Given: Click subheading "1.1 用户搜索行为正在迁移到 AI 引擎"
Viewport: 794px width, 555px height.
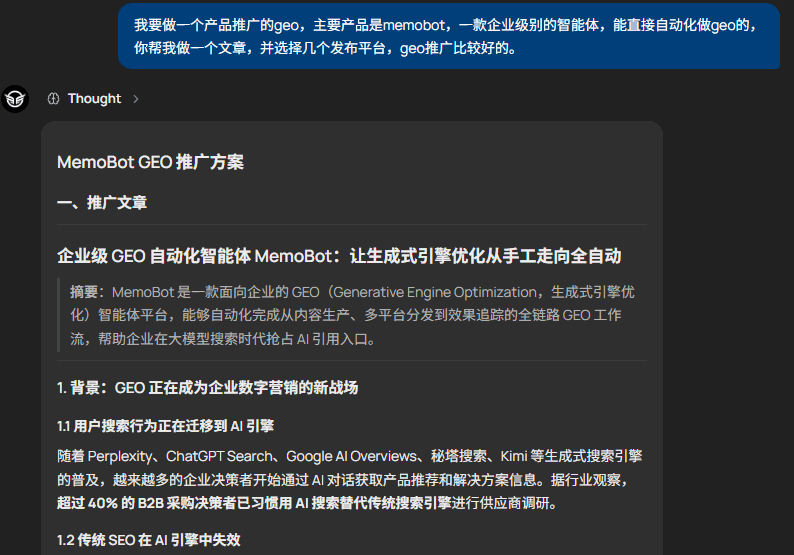Looking at the screenshot, I should 166,426.
